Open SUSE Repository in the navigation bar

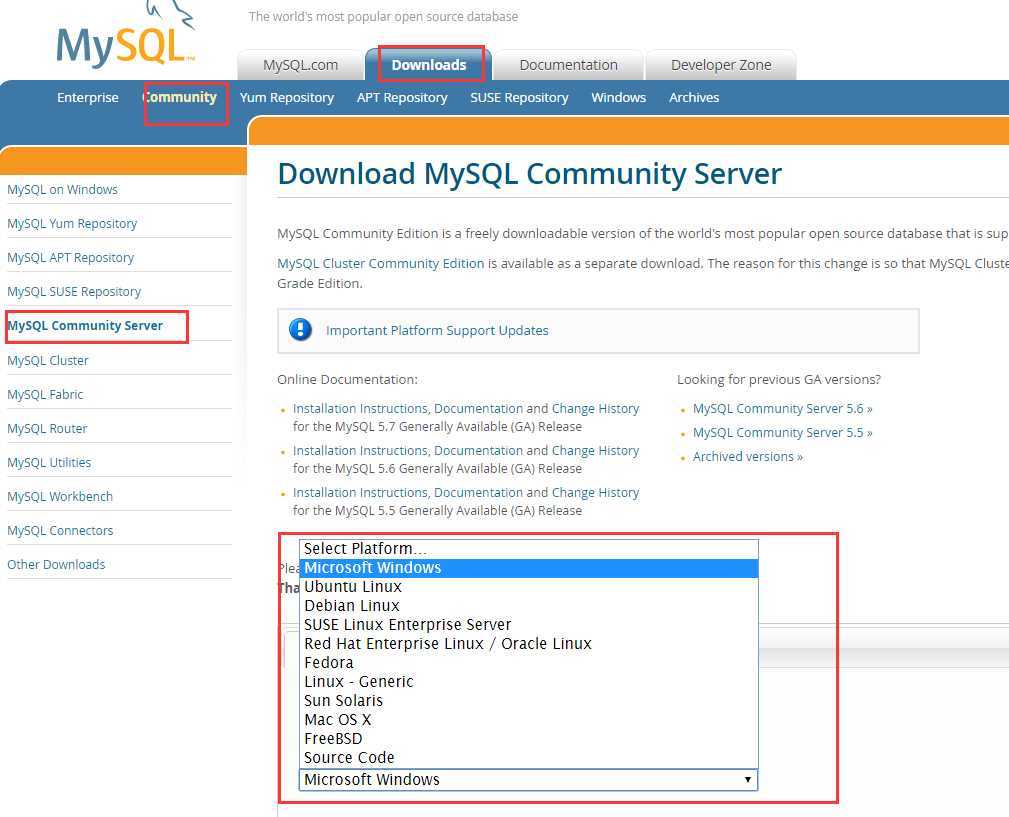[x=519, y=98]
